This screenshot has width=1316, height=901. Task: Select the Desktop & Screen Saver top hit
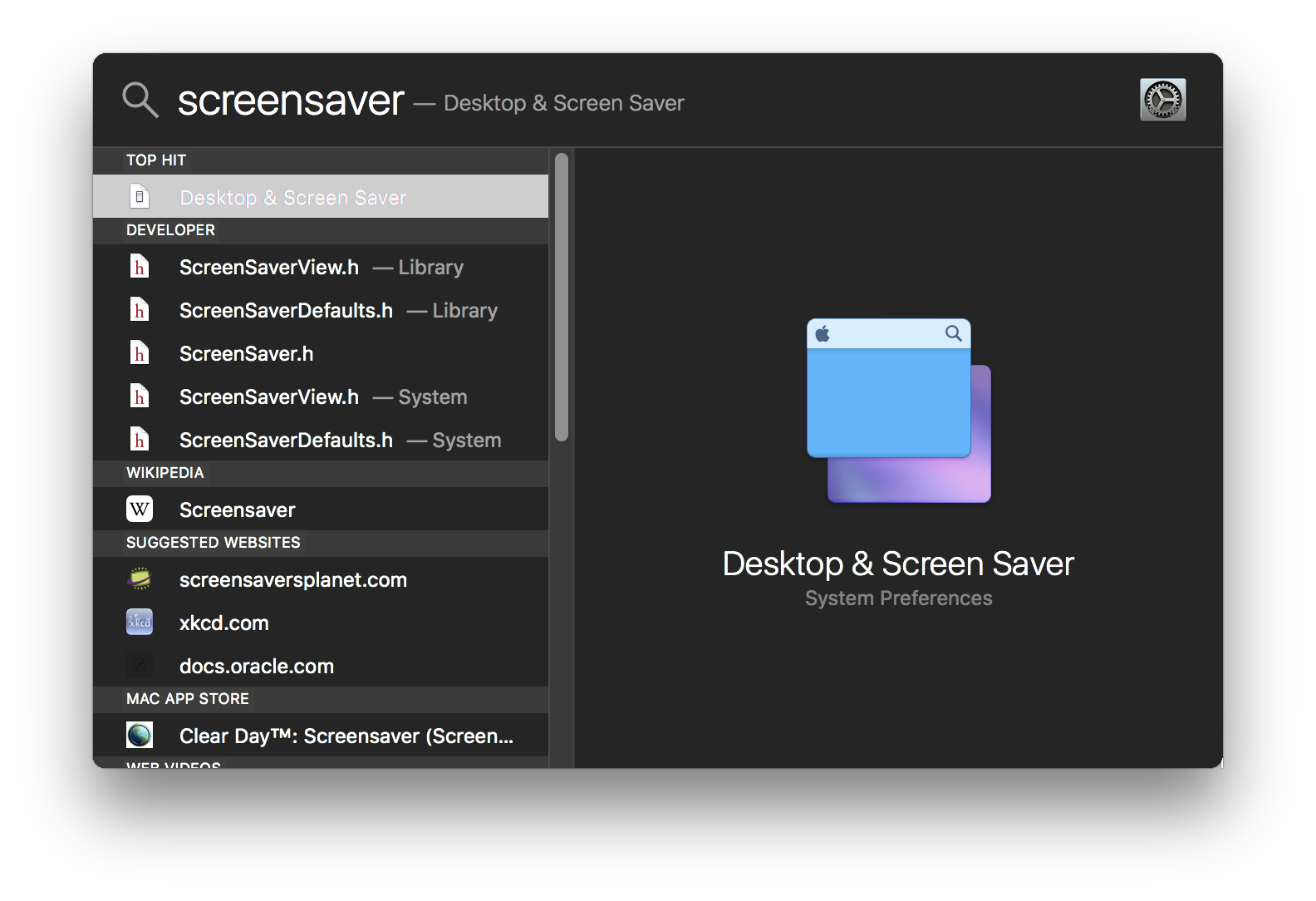tap(321, 197)
